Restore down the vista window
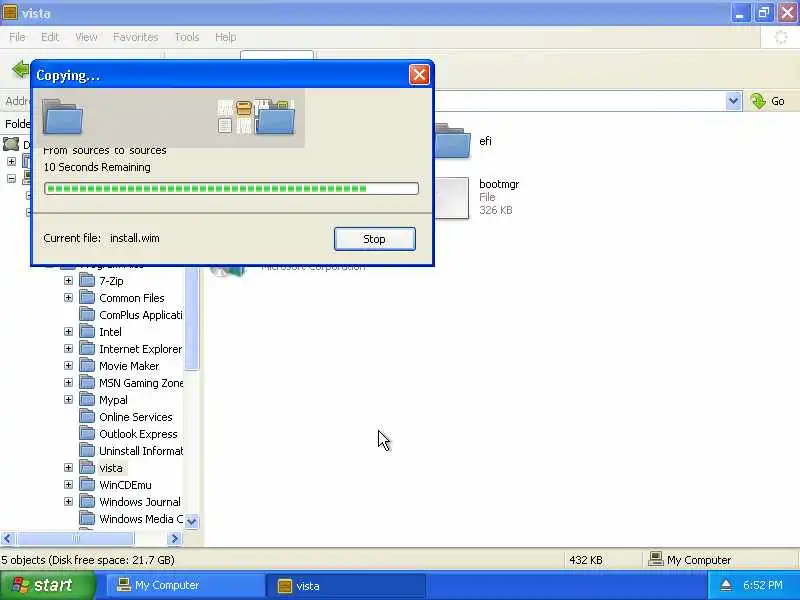800x600 pixels. click(x=764, y=13)
